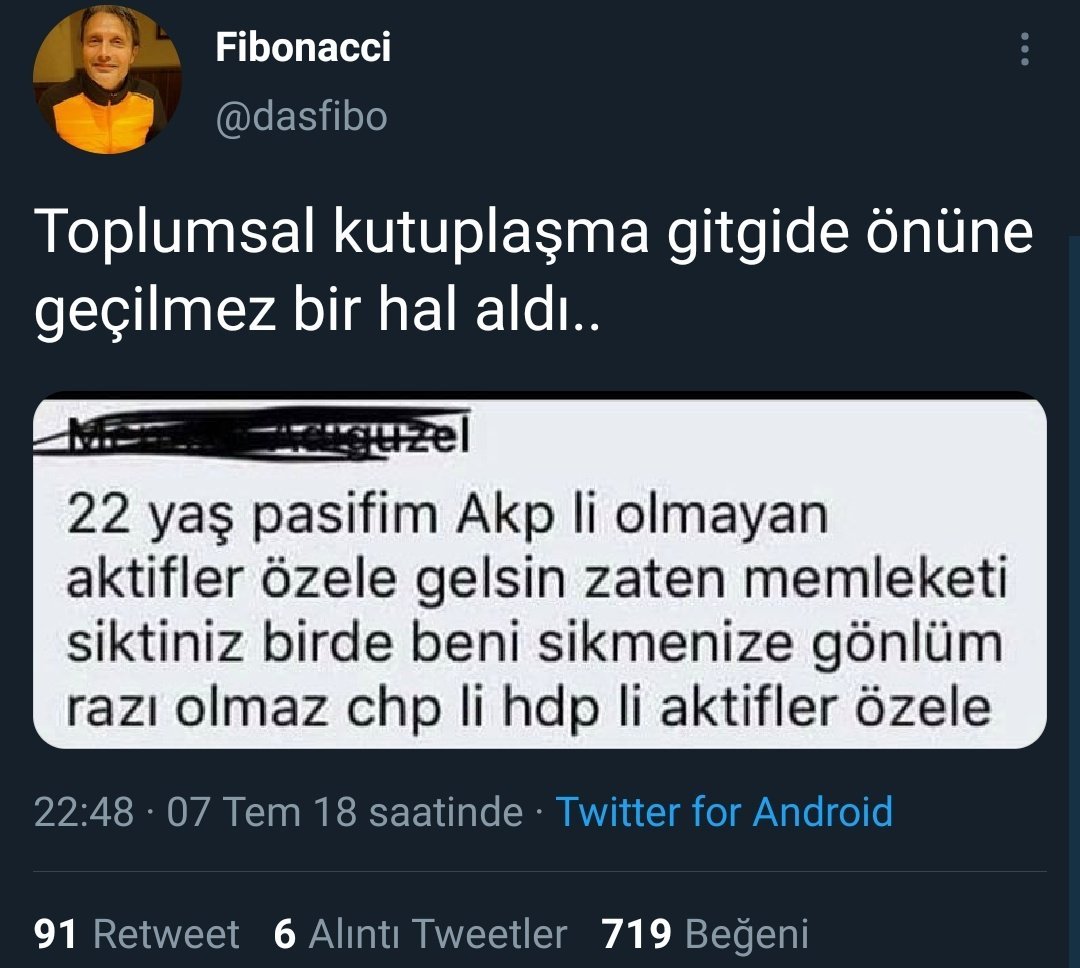Tap the word 'saatinde' in the timestamp row

pos(446,811)
